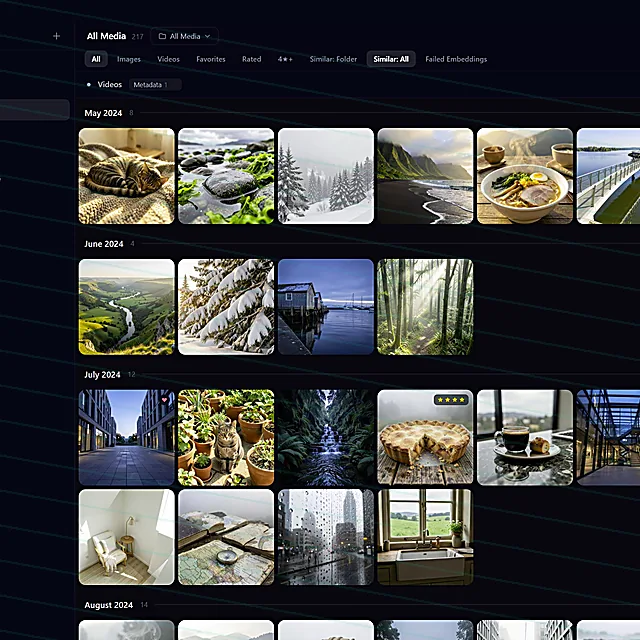Image resolution: width=640 pixels, height=640 pixels.
Task: Open the black sand beach cliffs thumbnail
Action: 425,176
